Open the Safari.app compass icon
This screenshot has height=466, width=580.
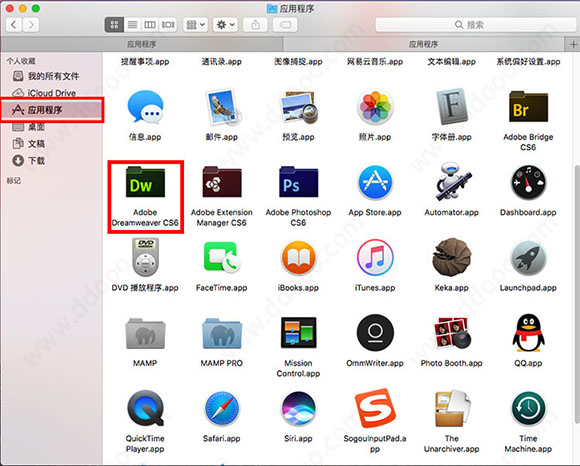click(222, 409)
